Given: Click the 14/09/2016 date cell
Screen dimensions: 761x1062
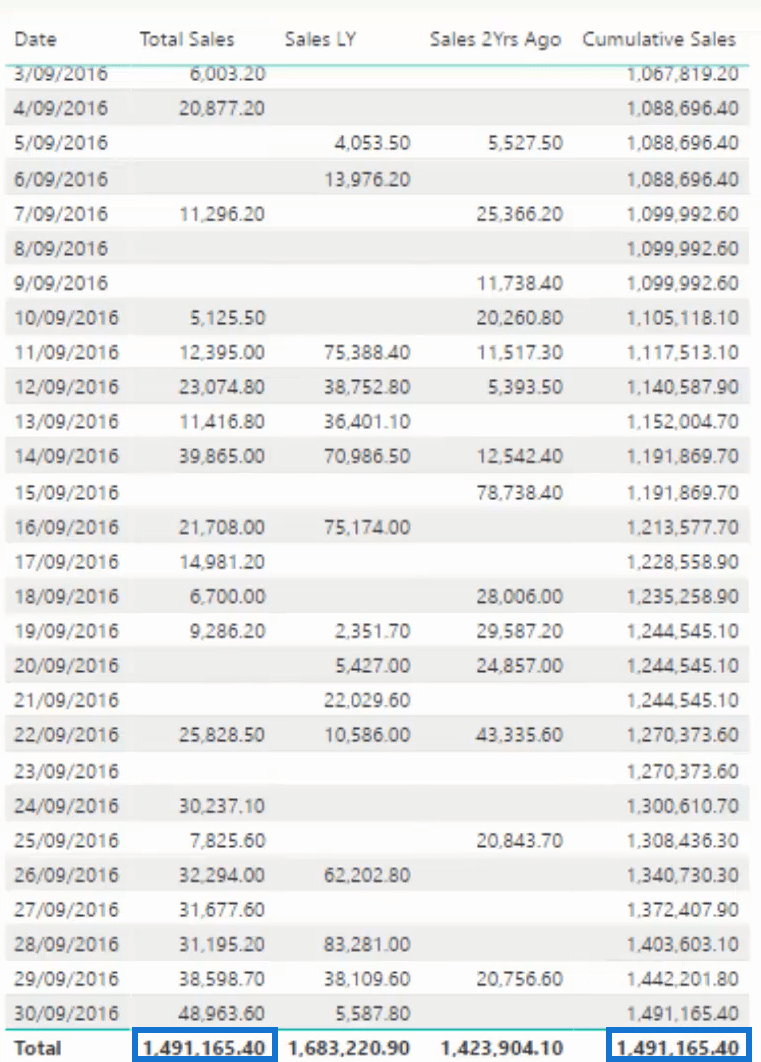Looking at the screenshot, I should tap(66, 456).
